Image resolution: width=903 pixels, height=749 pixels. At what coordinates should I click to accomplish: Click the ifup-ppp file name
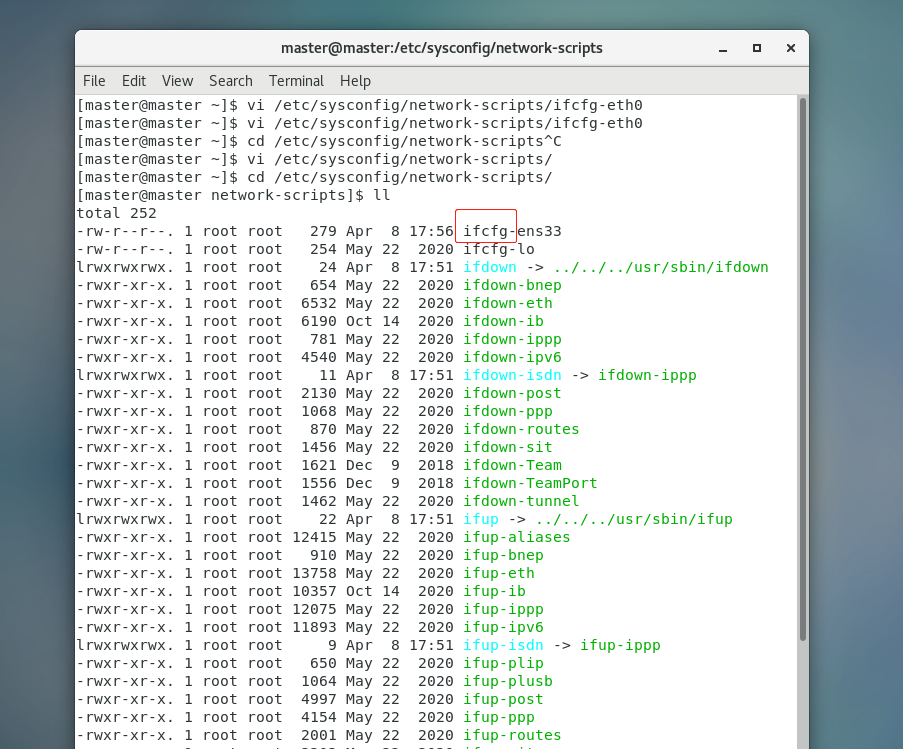coord(499,717)
